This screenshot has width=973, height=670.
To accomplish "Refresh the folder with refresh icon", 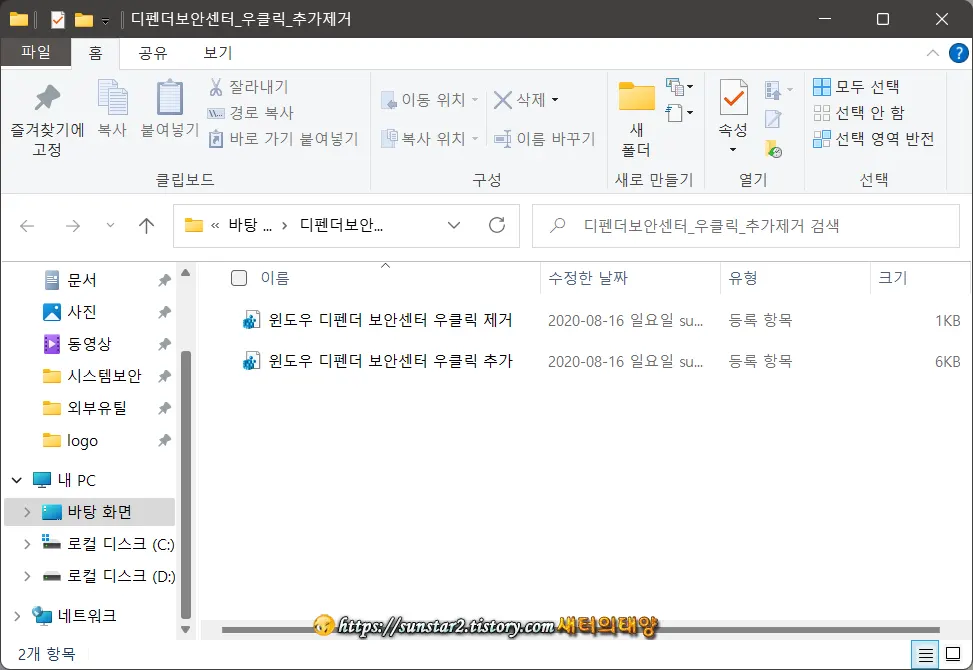I will point(497,225).
